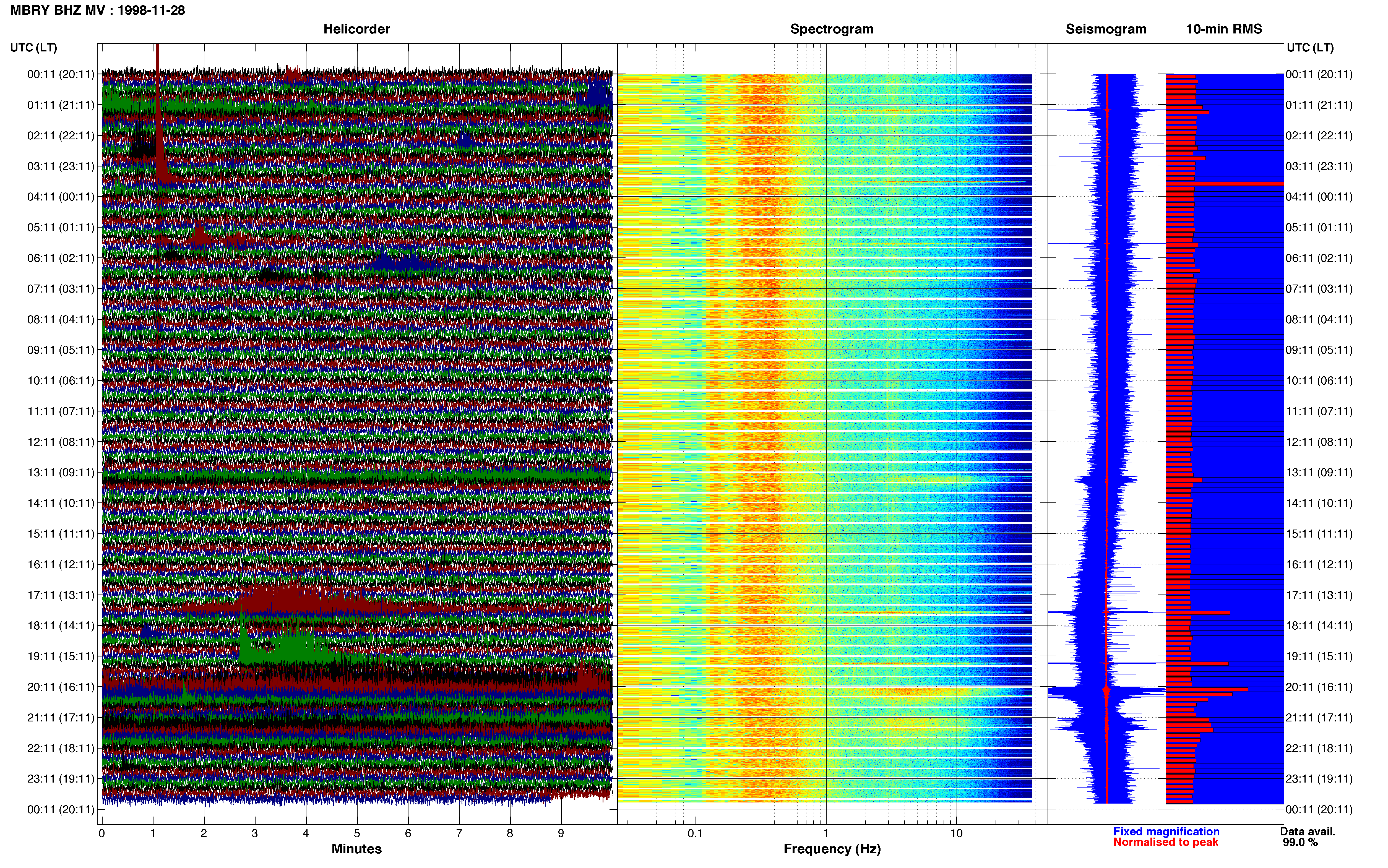The height and width of the screenshot is (868, 1388).
Task: Click right time label '19:11 (15:11)'
Action: tap(1319, 656)
